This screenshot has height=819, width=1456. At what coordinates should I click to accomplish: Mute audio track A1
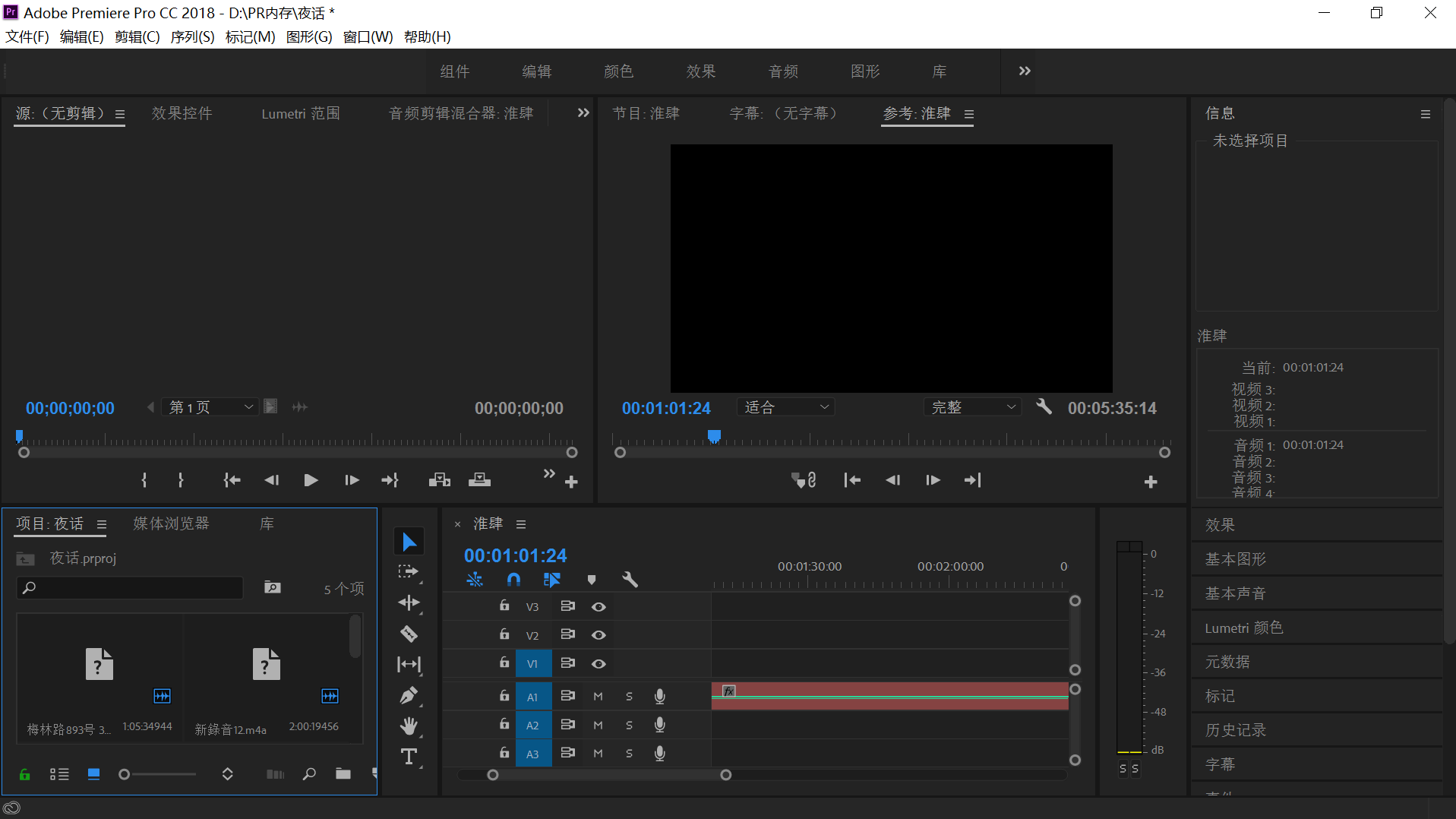[598, 697]
